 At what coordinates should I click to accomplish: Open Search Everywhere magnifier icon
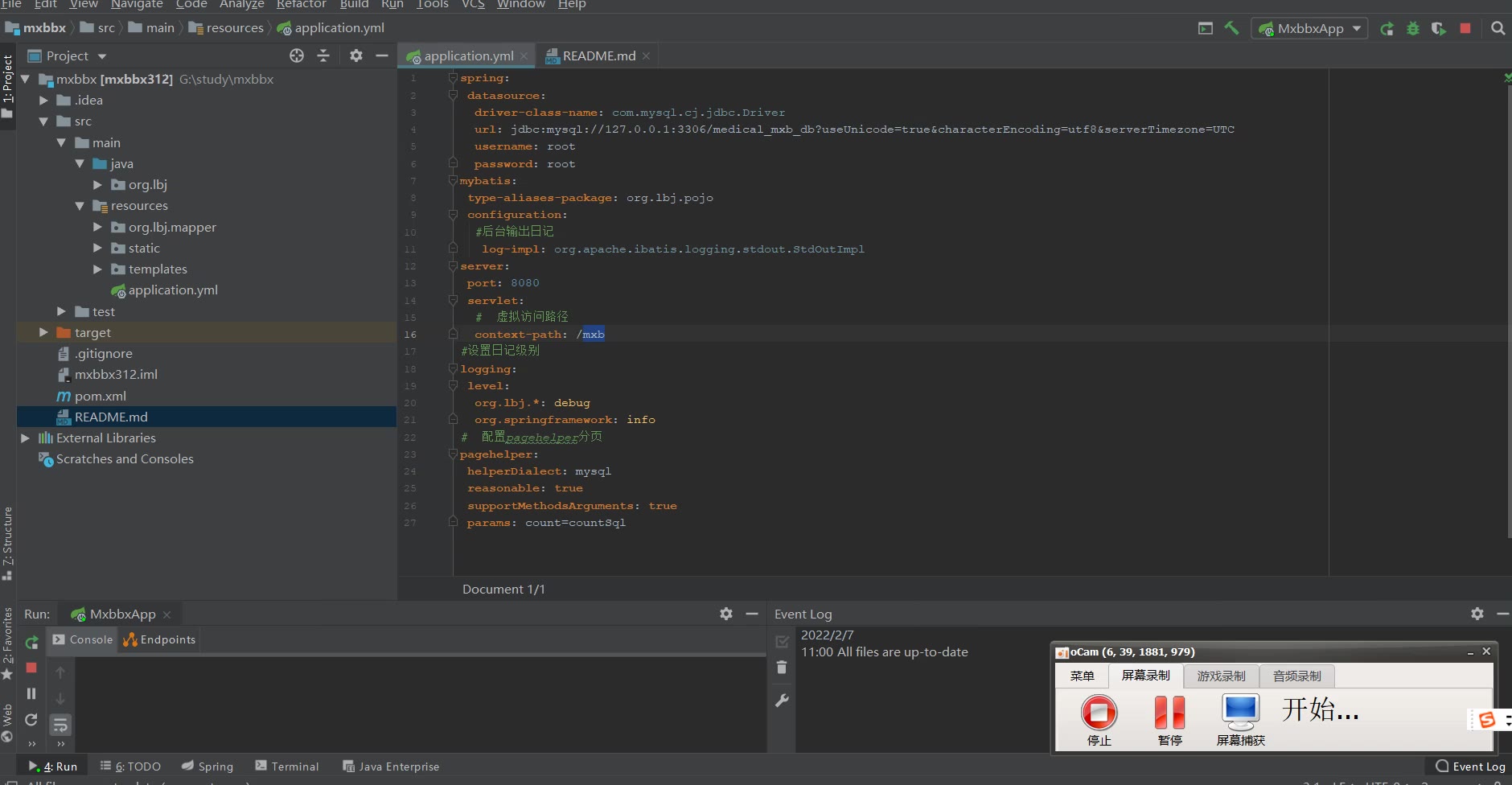(1498, 28)
